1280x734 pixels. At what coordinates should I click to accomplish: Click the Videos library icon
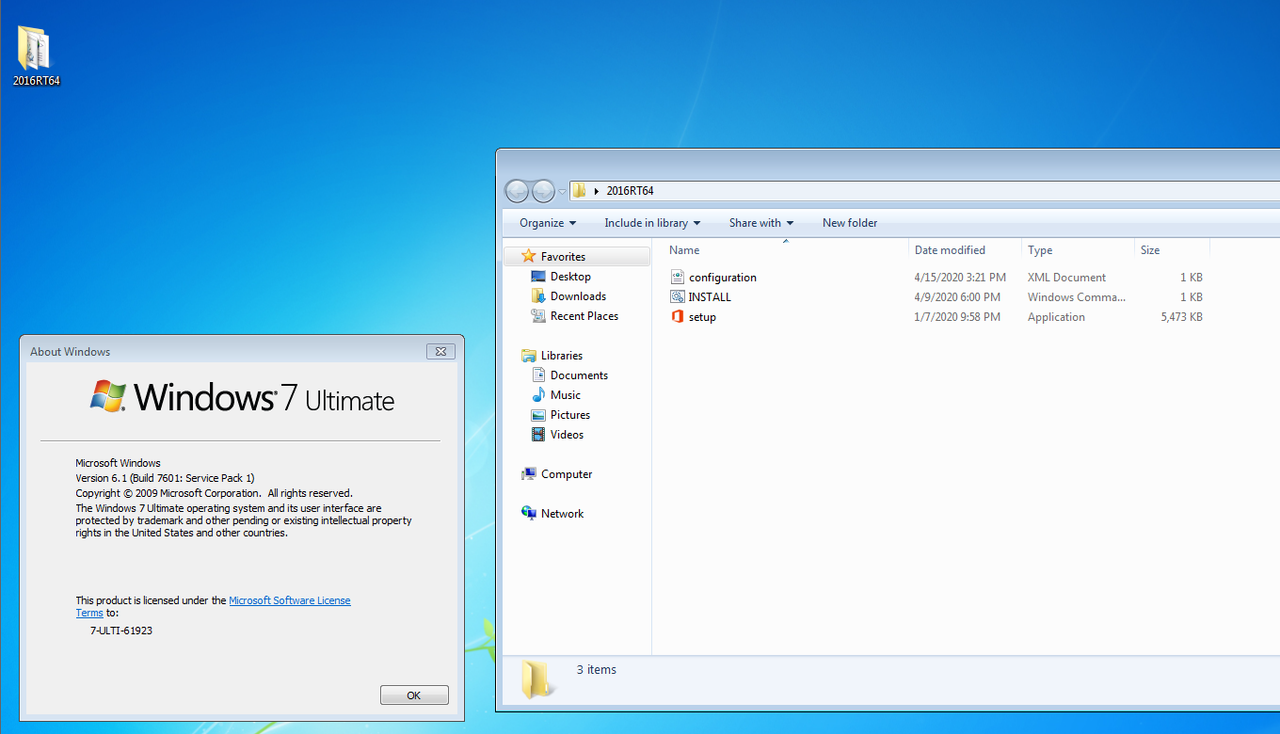pyautogui.click(x=539, y=435)
